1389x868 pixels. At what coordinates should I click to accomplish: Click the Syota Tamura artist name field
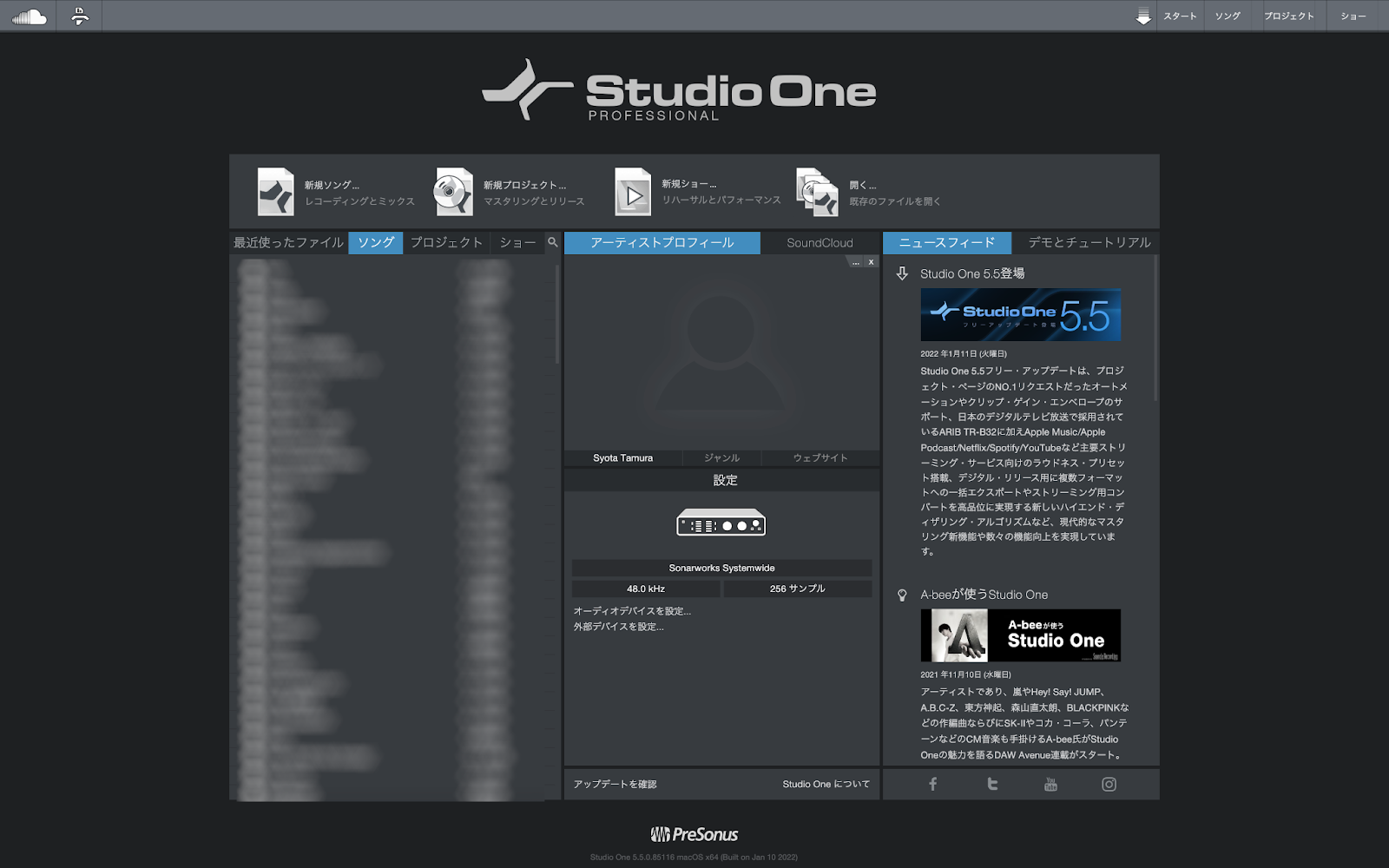(x=623, y=457)
